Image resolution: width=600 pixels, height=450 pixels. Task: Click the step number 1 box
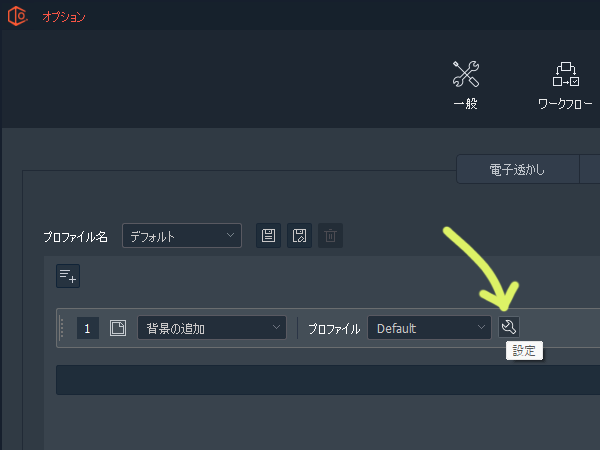pyautogui.click(x=88, y=328)
